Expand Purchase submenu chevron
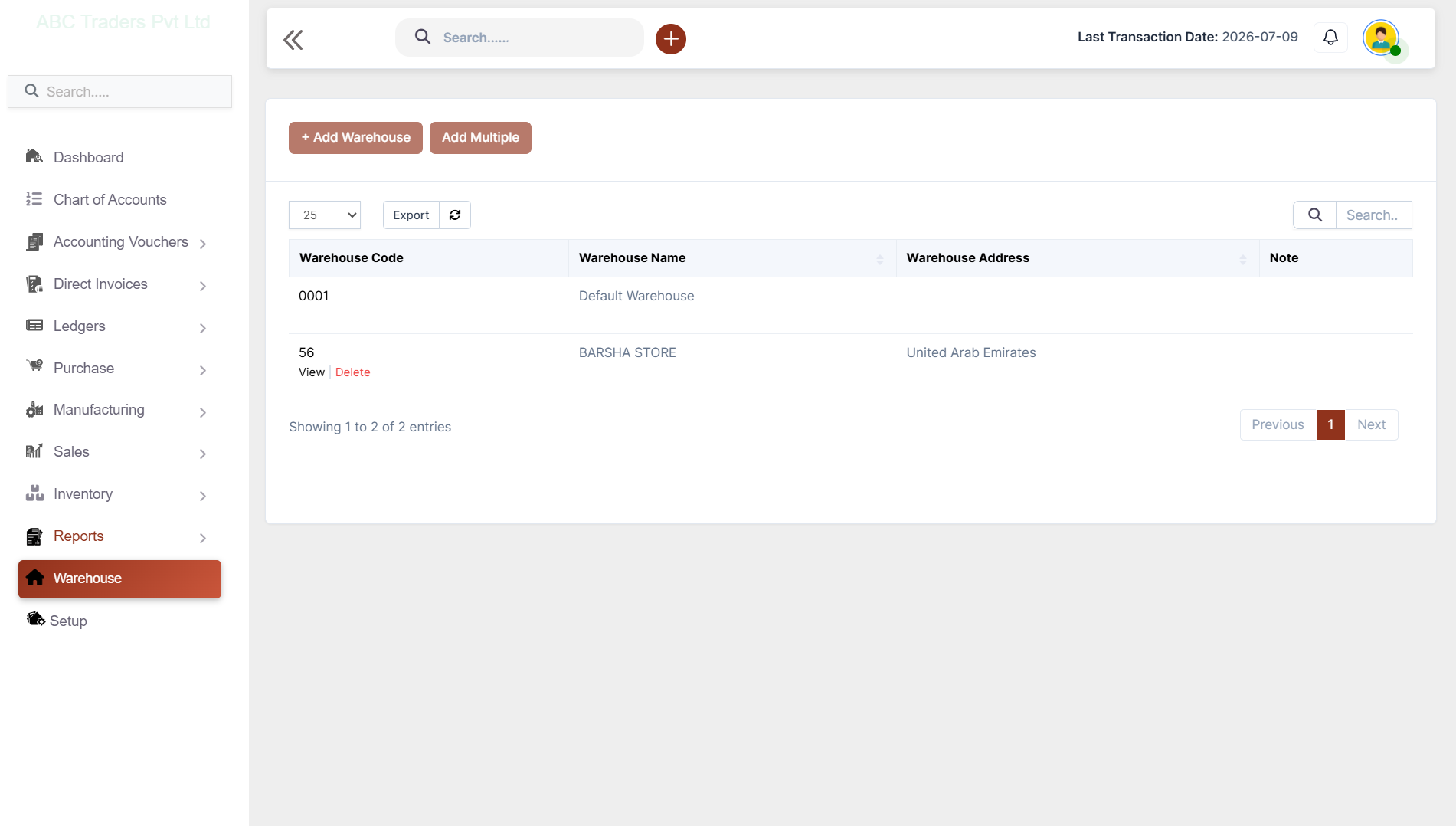 (x=203, y=370)
